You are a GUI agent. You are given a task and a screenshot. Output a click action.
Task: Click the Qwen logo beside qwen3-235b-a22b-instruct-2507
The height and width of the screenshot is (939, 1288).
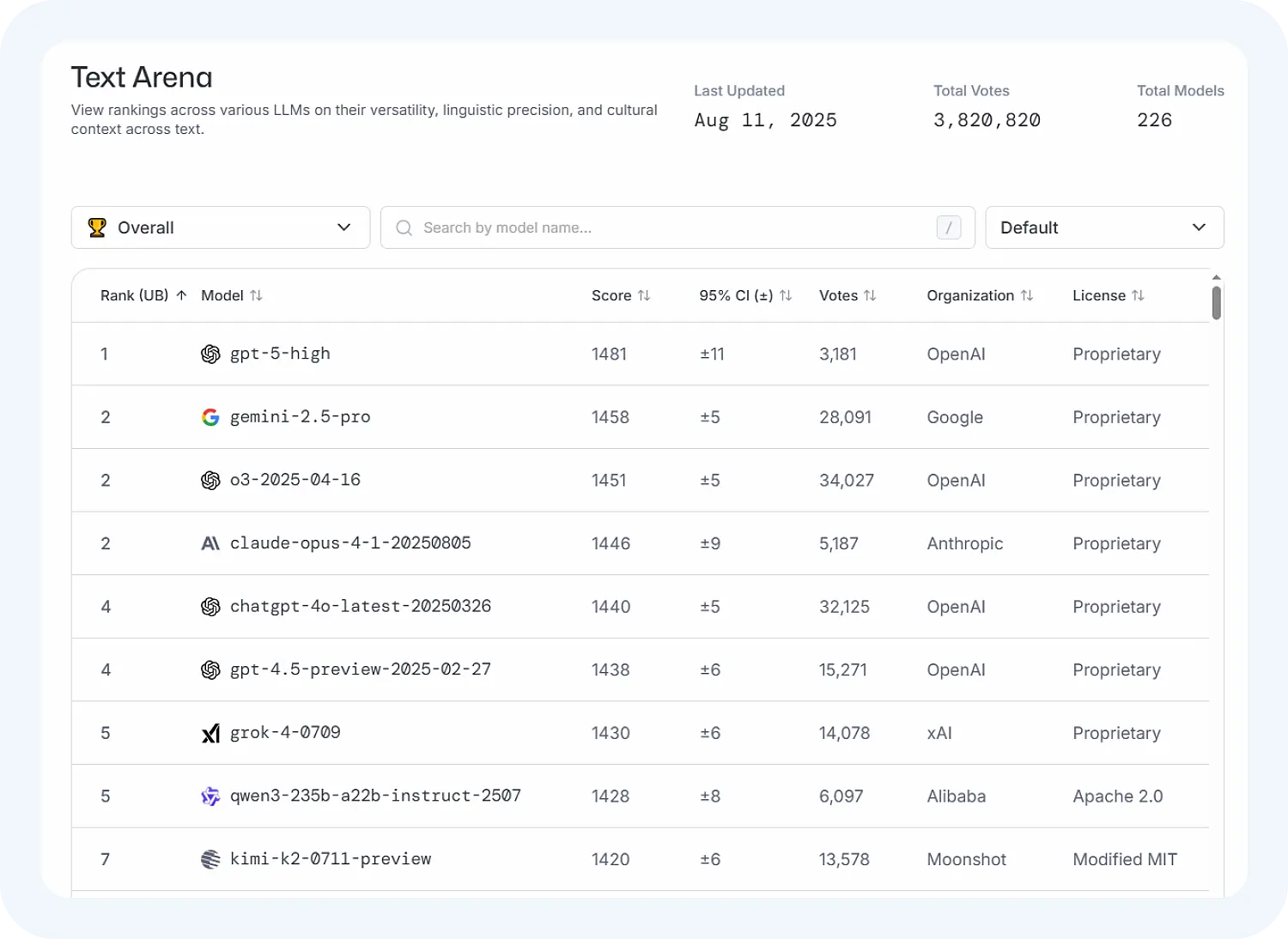(210, 797)
